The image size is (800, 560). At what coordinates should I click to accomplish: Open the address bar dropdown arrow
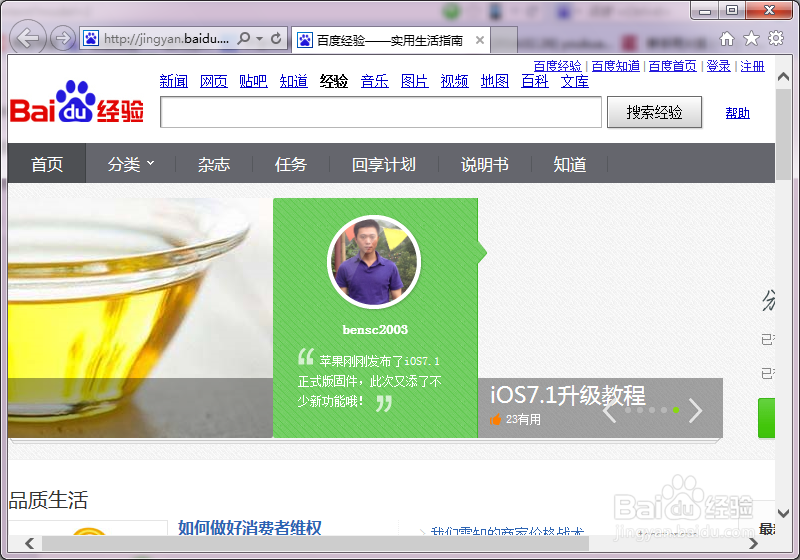[260, 39]
